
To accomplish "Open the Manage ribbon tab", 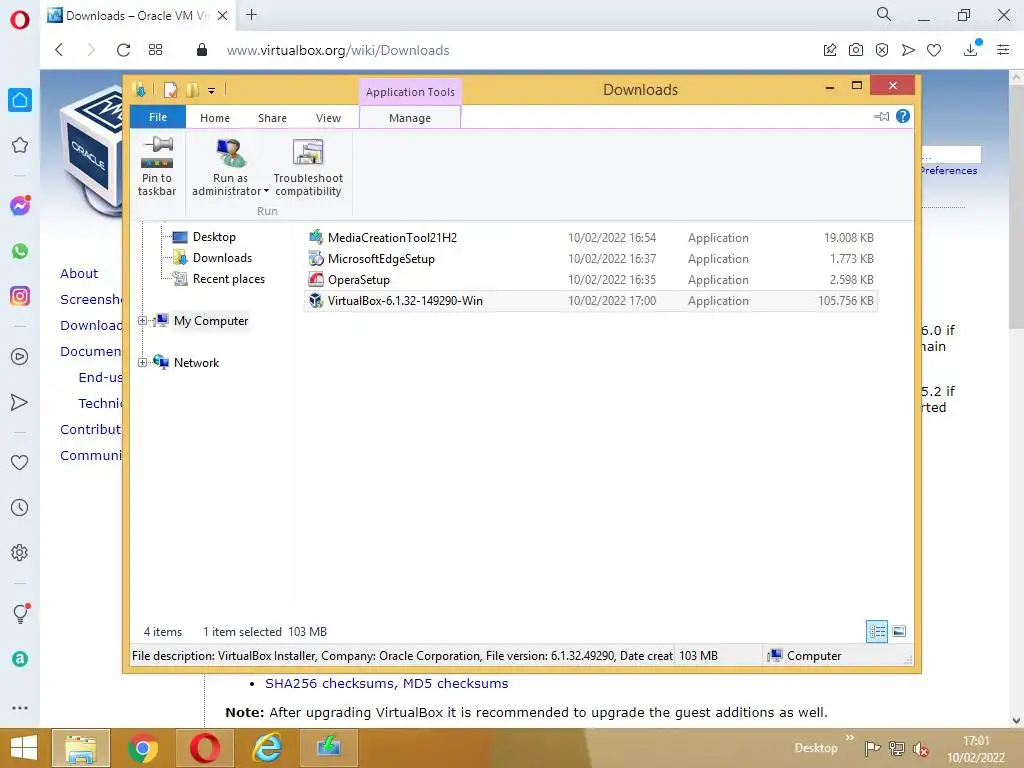I will tap(410, 118).
